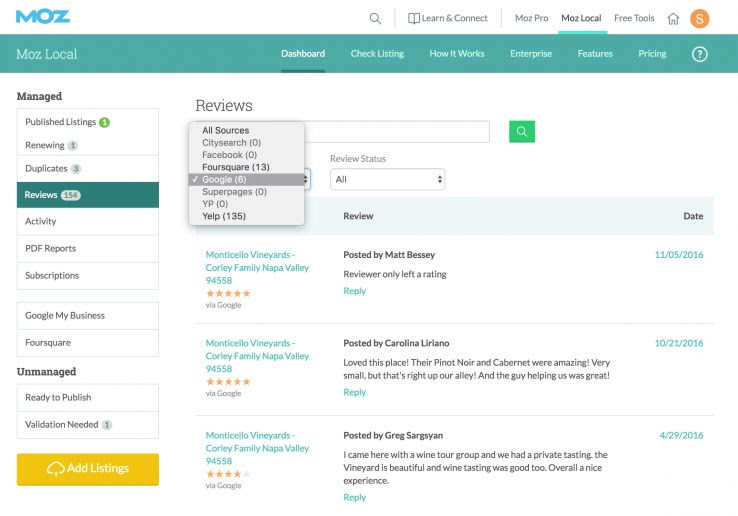Screen dimensions: 738x516
Task: Open the Check Listing tab
Action: [377, 54]
